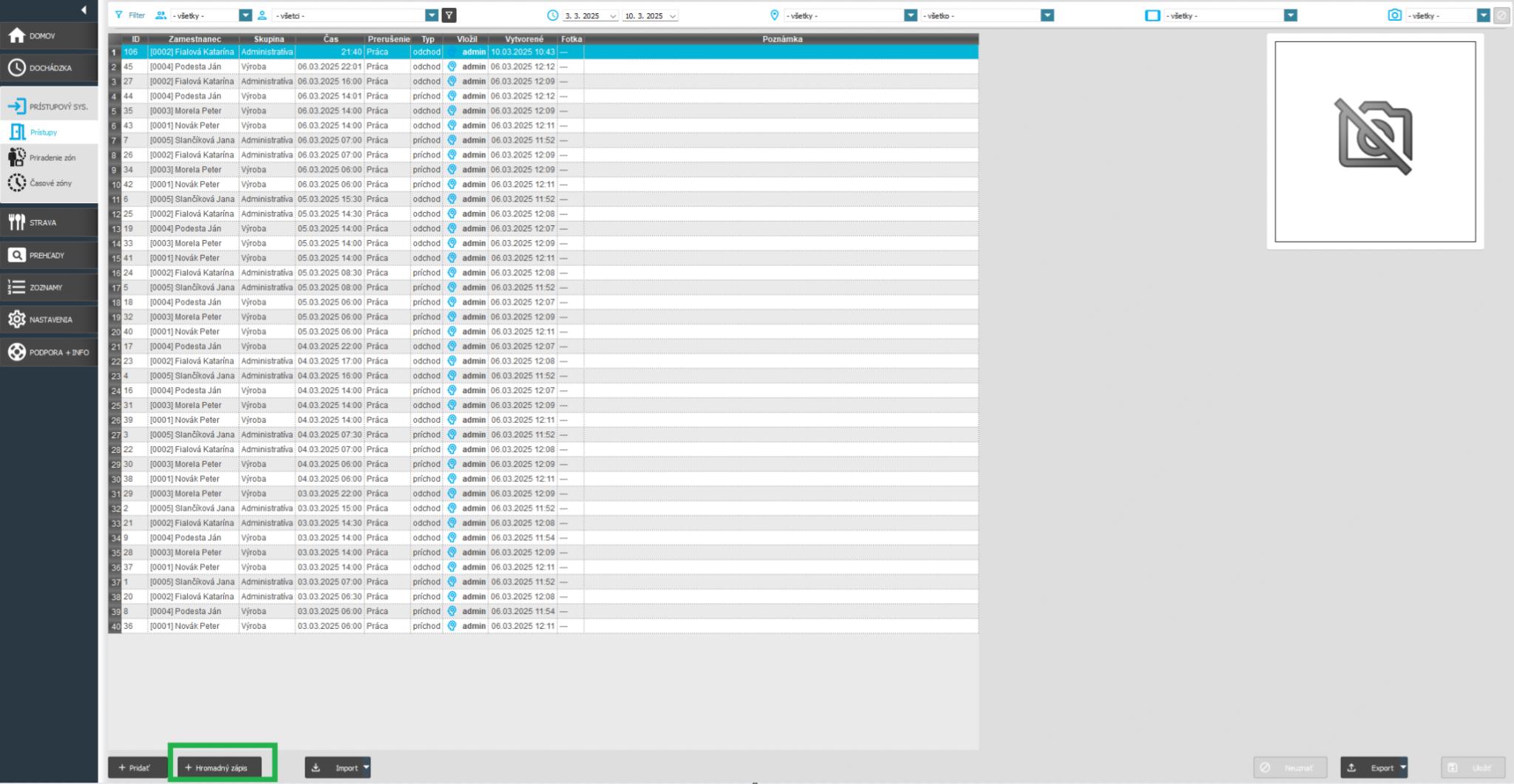1514x784 pixels.
Task: Collapse the left sidebar with arrow
Action: click(84, 10)
